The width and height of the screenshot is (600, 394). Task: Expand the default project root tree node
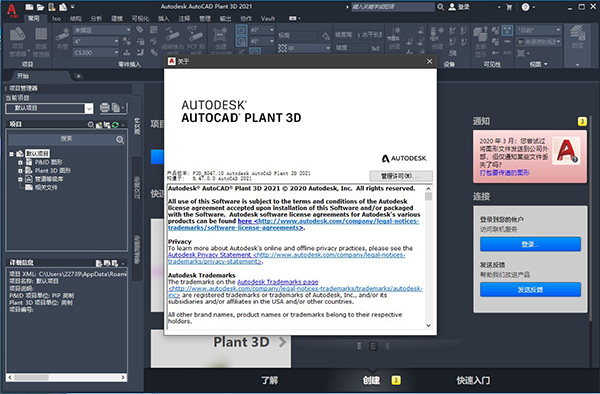point(11,154)
